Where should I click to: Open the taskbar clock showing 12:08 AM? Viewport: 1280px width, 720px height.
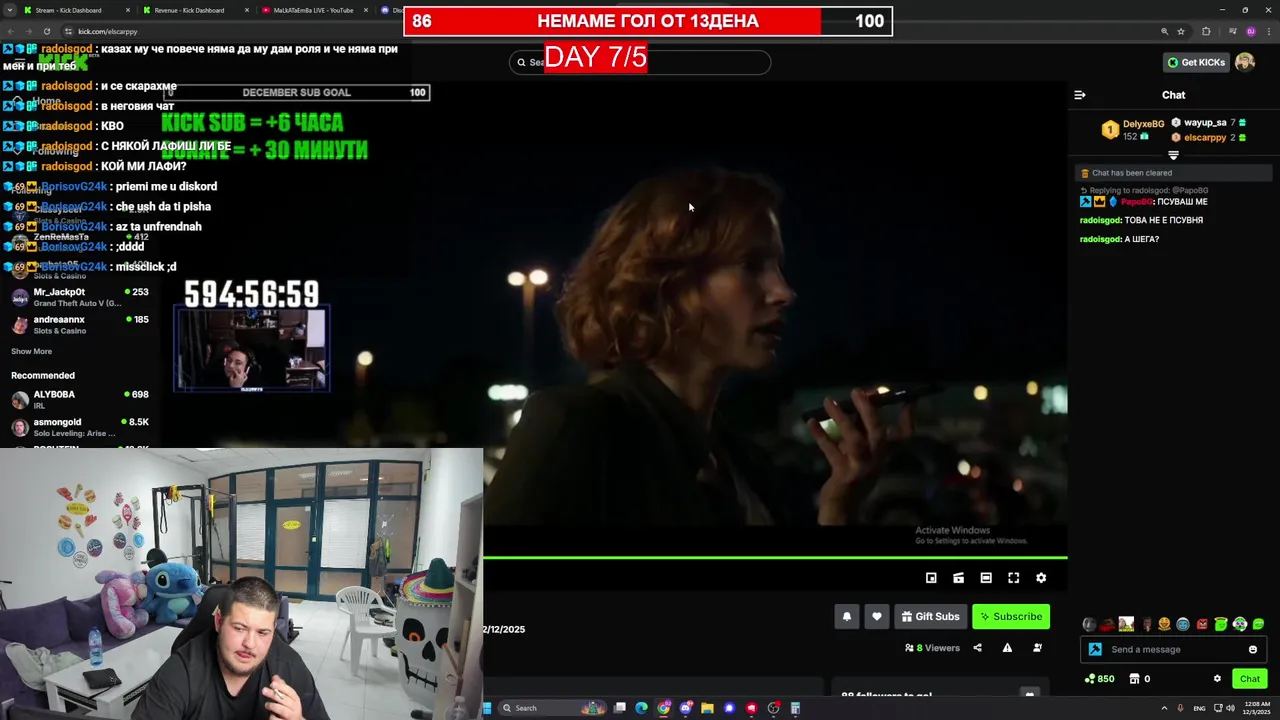(x=1257, y=708)
